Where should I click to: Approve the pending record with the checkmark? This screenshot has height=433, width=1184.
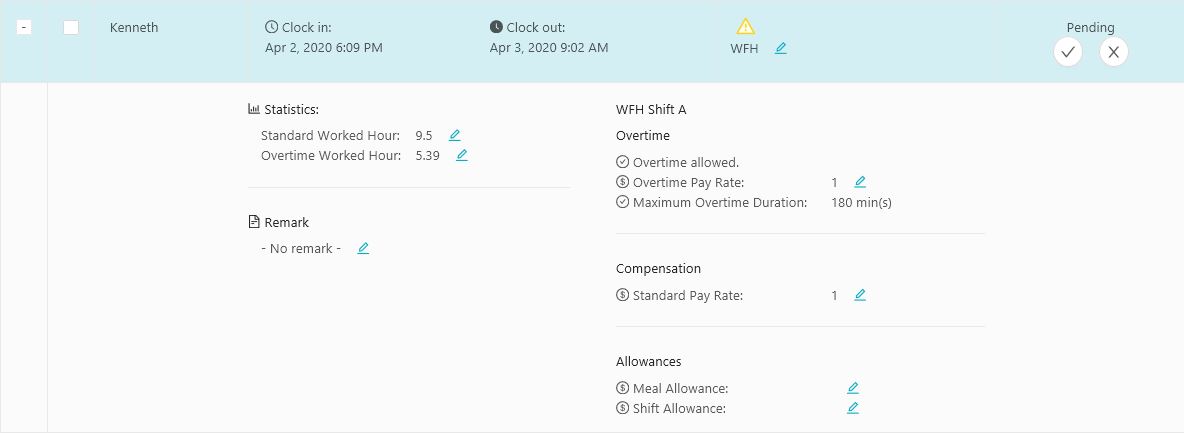[x=1068, y=52]
